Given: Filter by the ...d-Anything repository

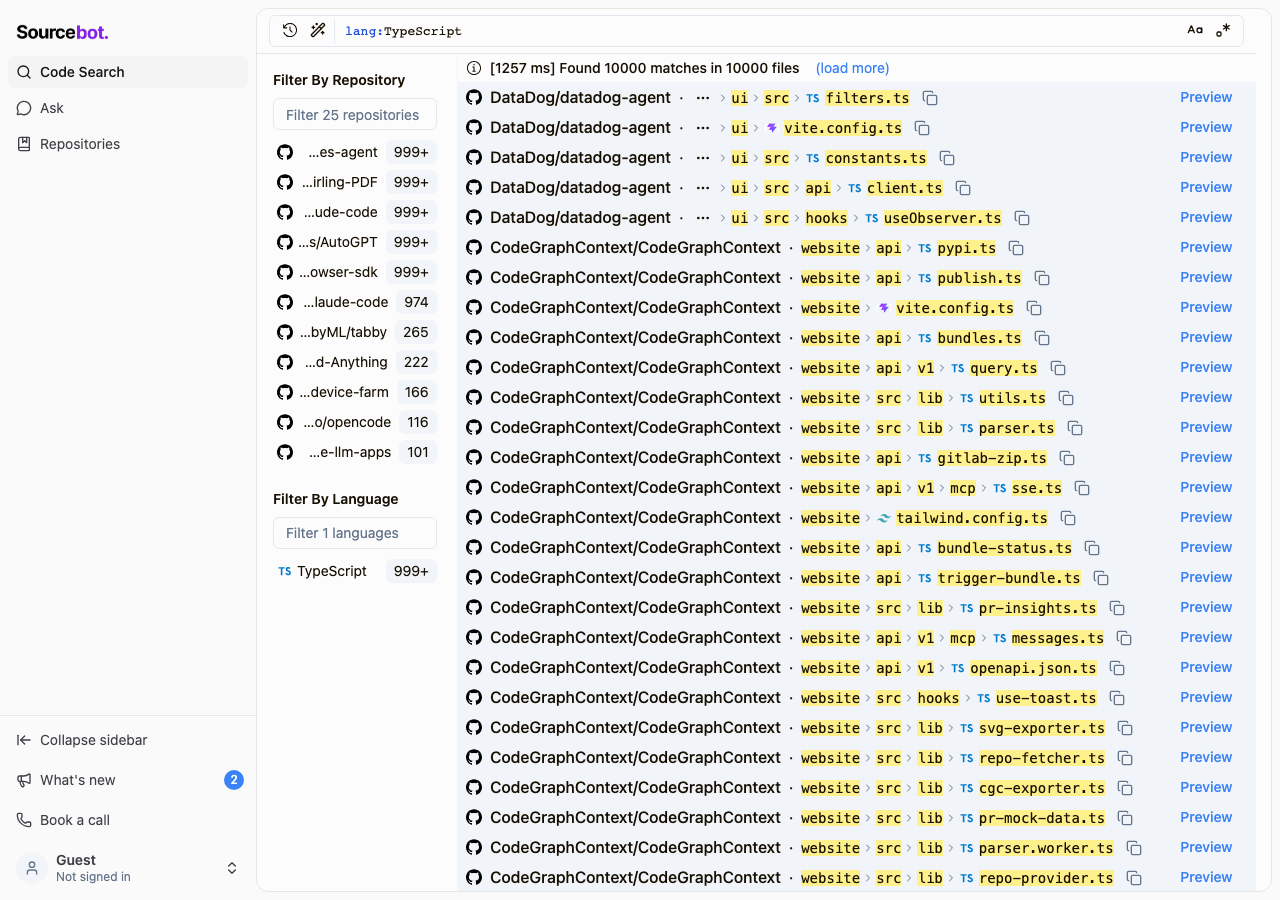Looking at the screenshot, I should (355, 362).
